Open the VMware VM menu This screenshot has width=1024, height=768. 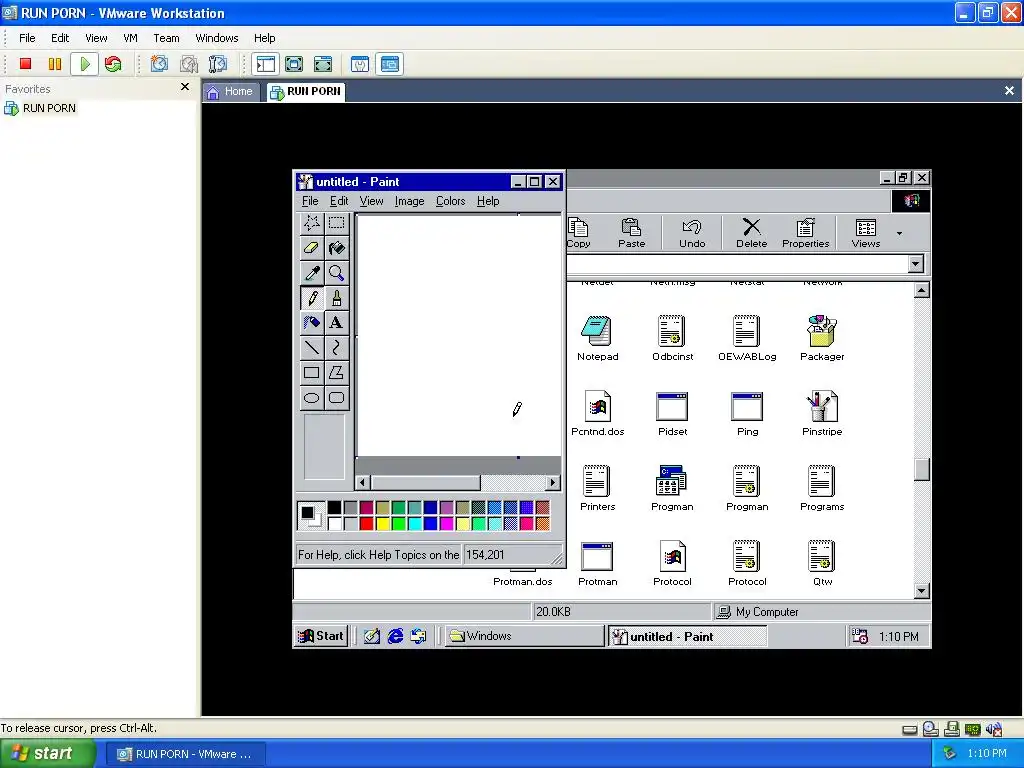[131, 38]
